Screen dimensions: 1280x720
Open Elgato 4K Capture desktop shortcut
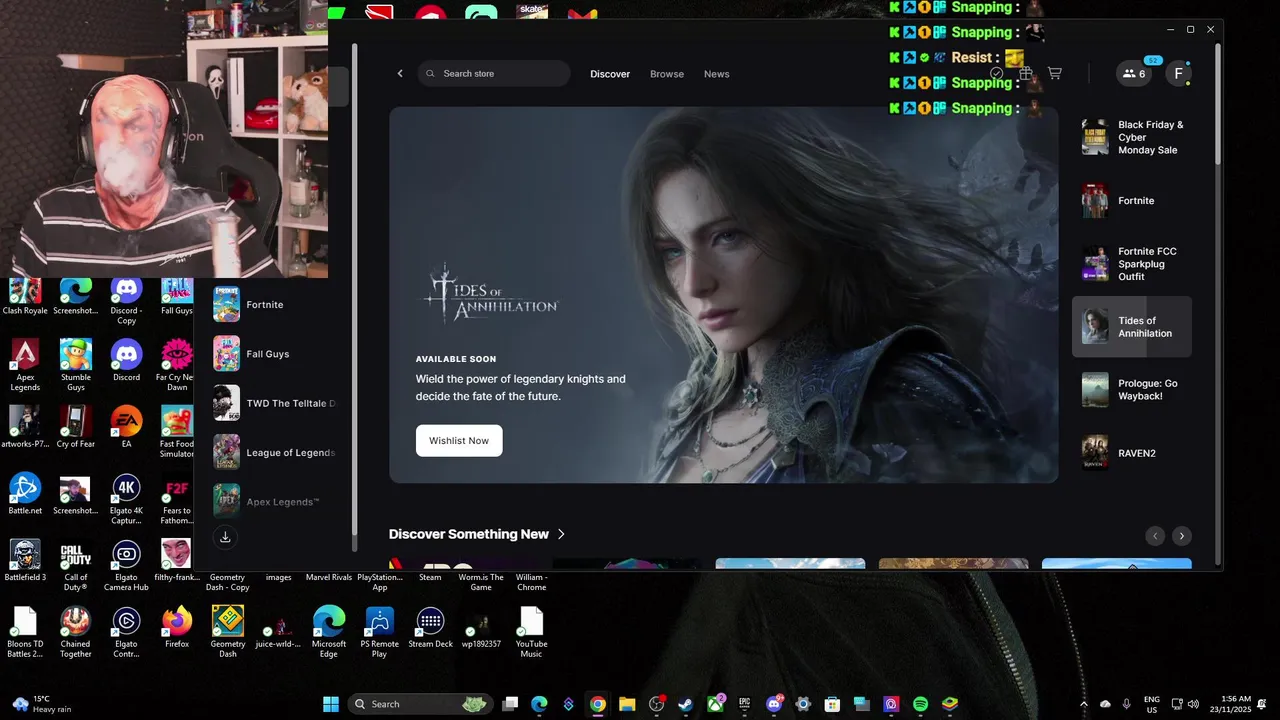click(126, 499)
